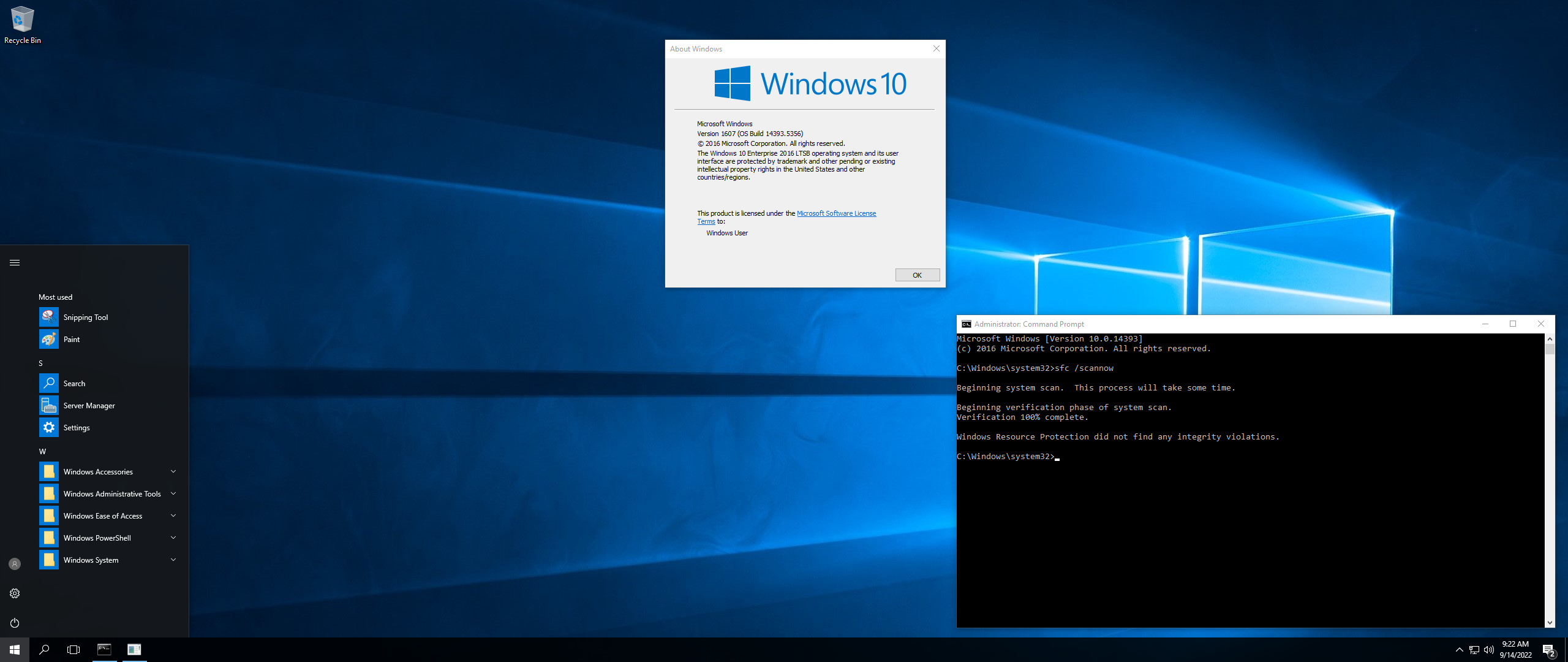Screen dimensions: 1568x662
Task: Click OK in About Windows dialog
Action: point(917,275)
